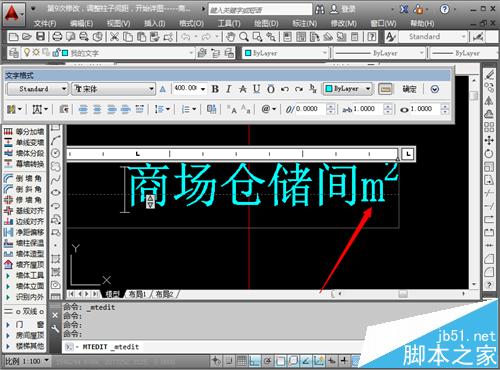Select the Move tool in right toolbar
Image resolution: width=500 pixels, height=370 pixels.
click(489, 141)
